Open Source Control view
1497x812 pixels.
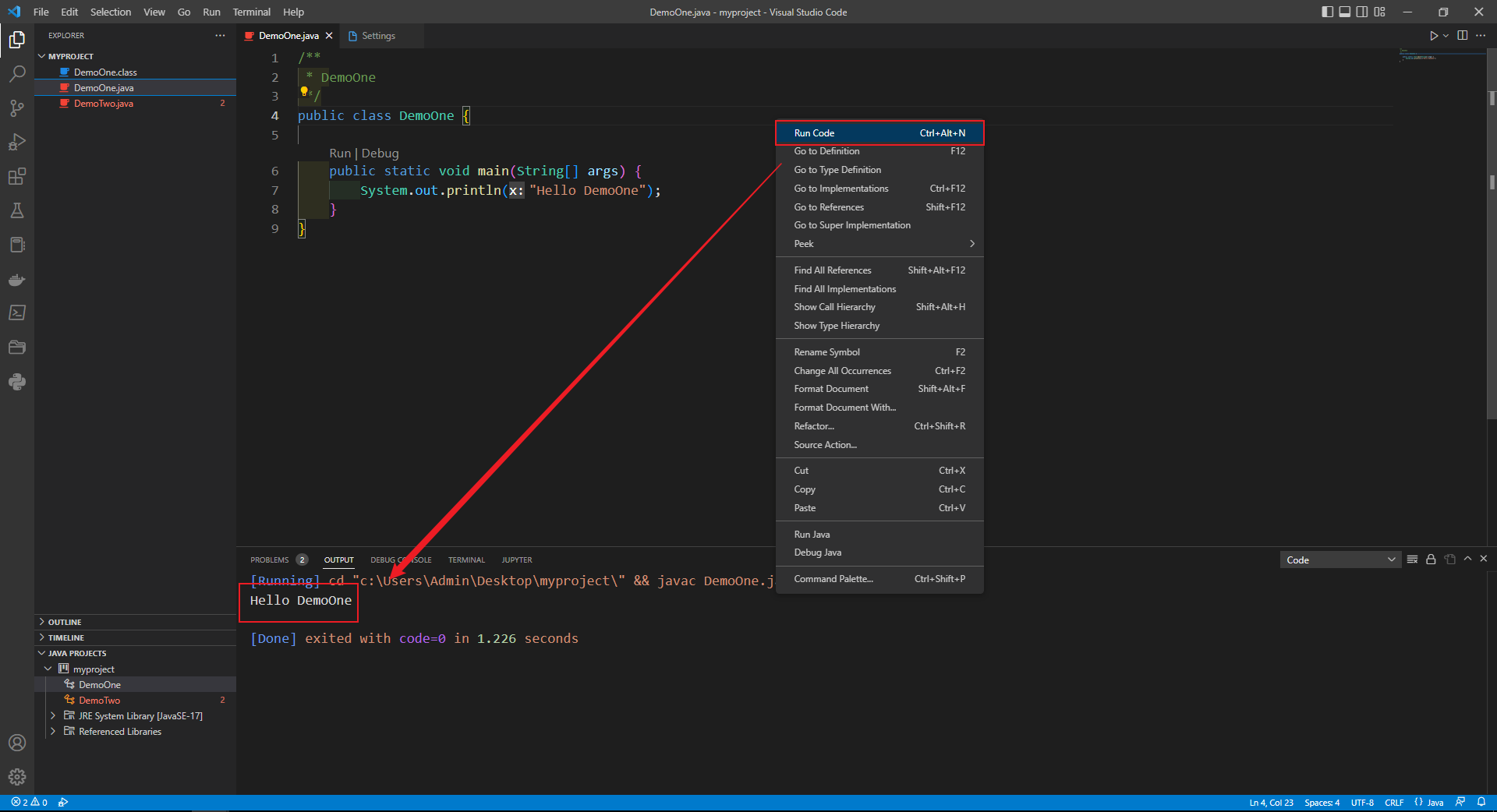tap(17, 108)
